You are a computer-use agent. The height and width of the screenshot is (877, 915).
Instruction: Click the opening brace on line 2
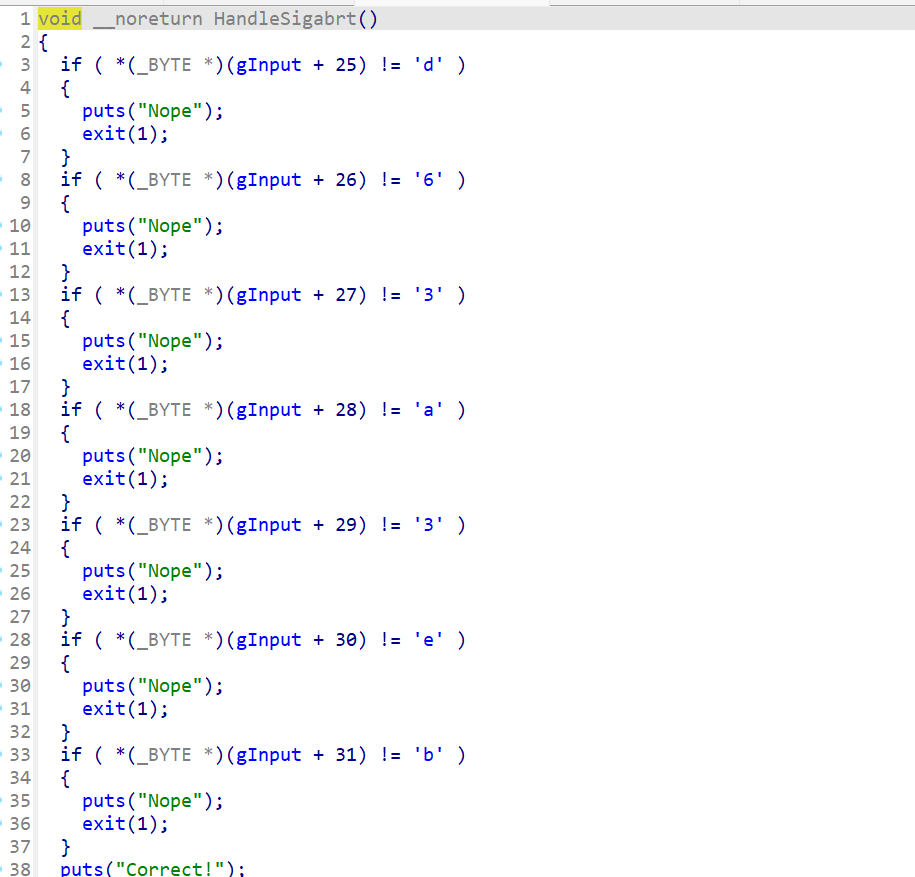[x=43, y=42]
